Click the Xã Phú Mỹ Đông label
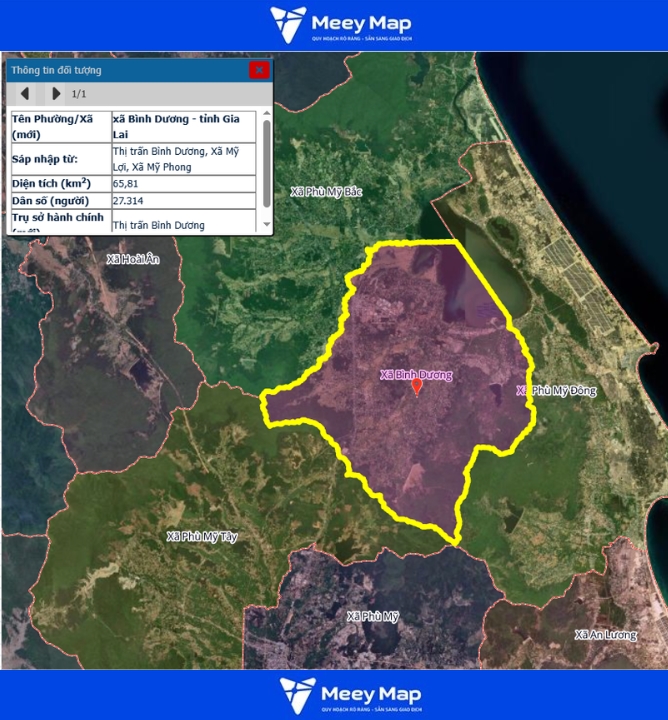Screen dimensions: 668x720 pyautogui.click(x=556, y=390)
